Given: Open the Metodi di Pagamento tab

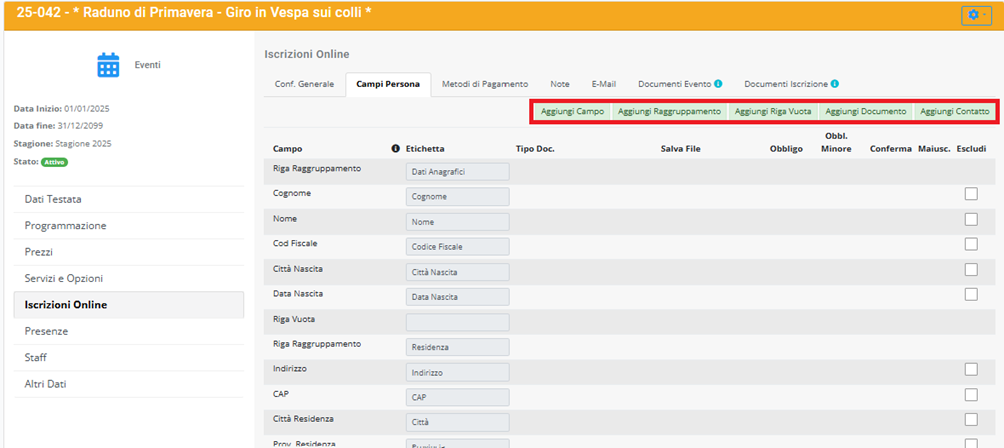Looking at the screenshot, I should tap(485, 84).
